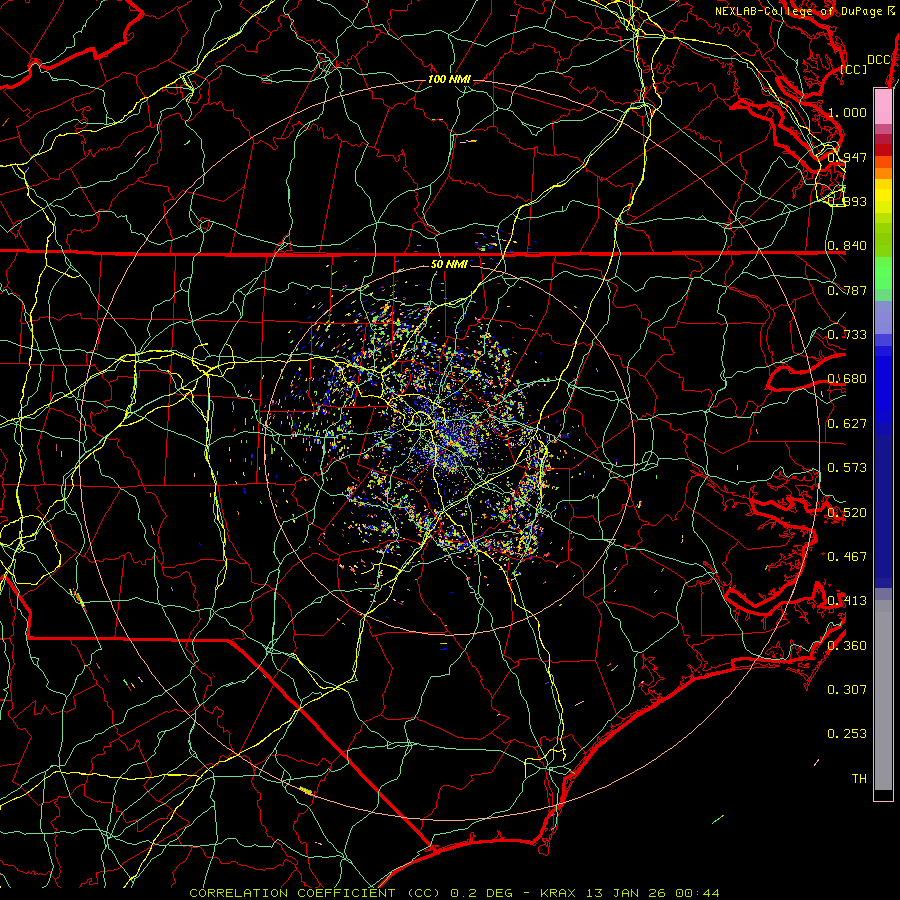Screen dimensions: 900x900
Task: Click the "[CC]" units label
Action: [x=854, y=69]
